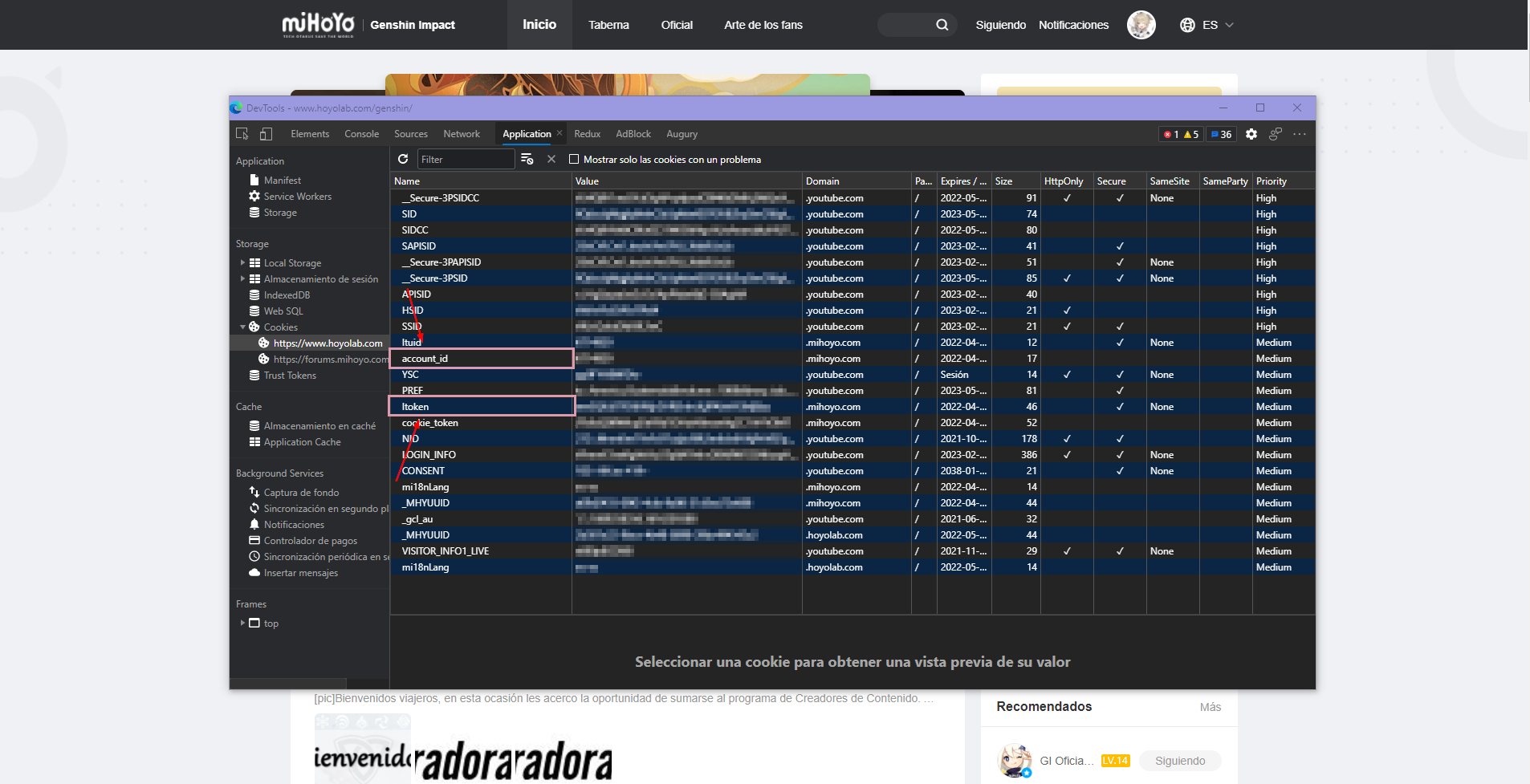Expand the Local Storage tree
Viewport: 1530px width, 784px height.
pyautogui.click(x=242, y=262)
